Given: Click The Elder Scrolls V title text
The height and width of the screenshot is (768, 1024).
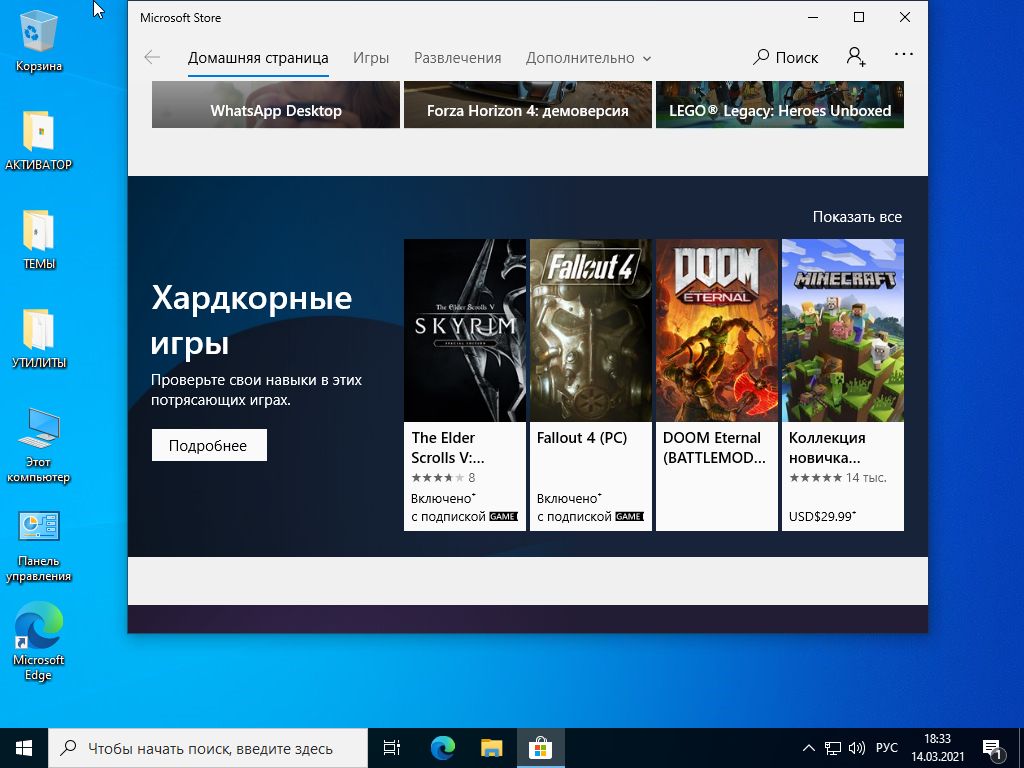Looking at the screenshot, I should (448, 447).
